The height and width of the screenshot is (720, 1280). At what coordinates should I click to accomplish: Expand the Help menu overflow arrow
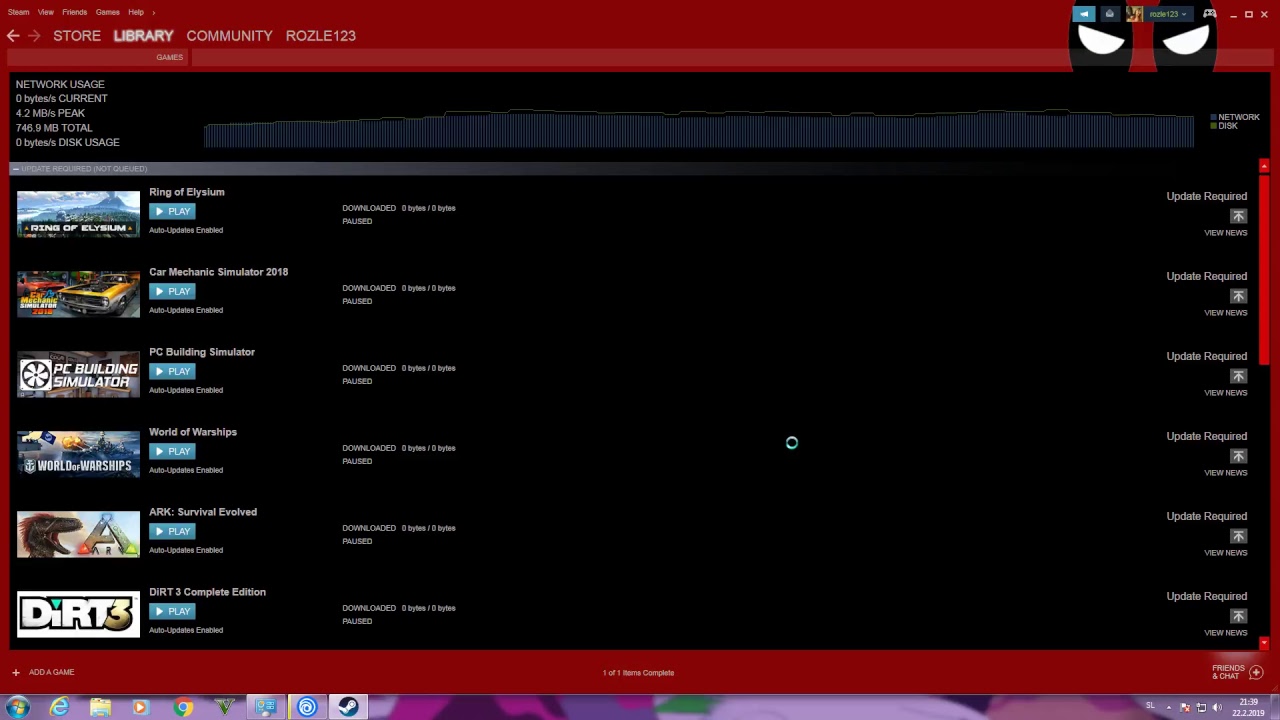pos(153,12)
